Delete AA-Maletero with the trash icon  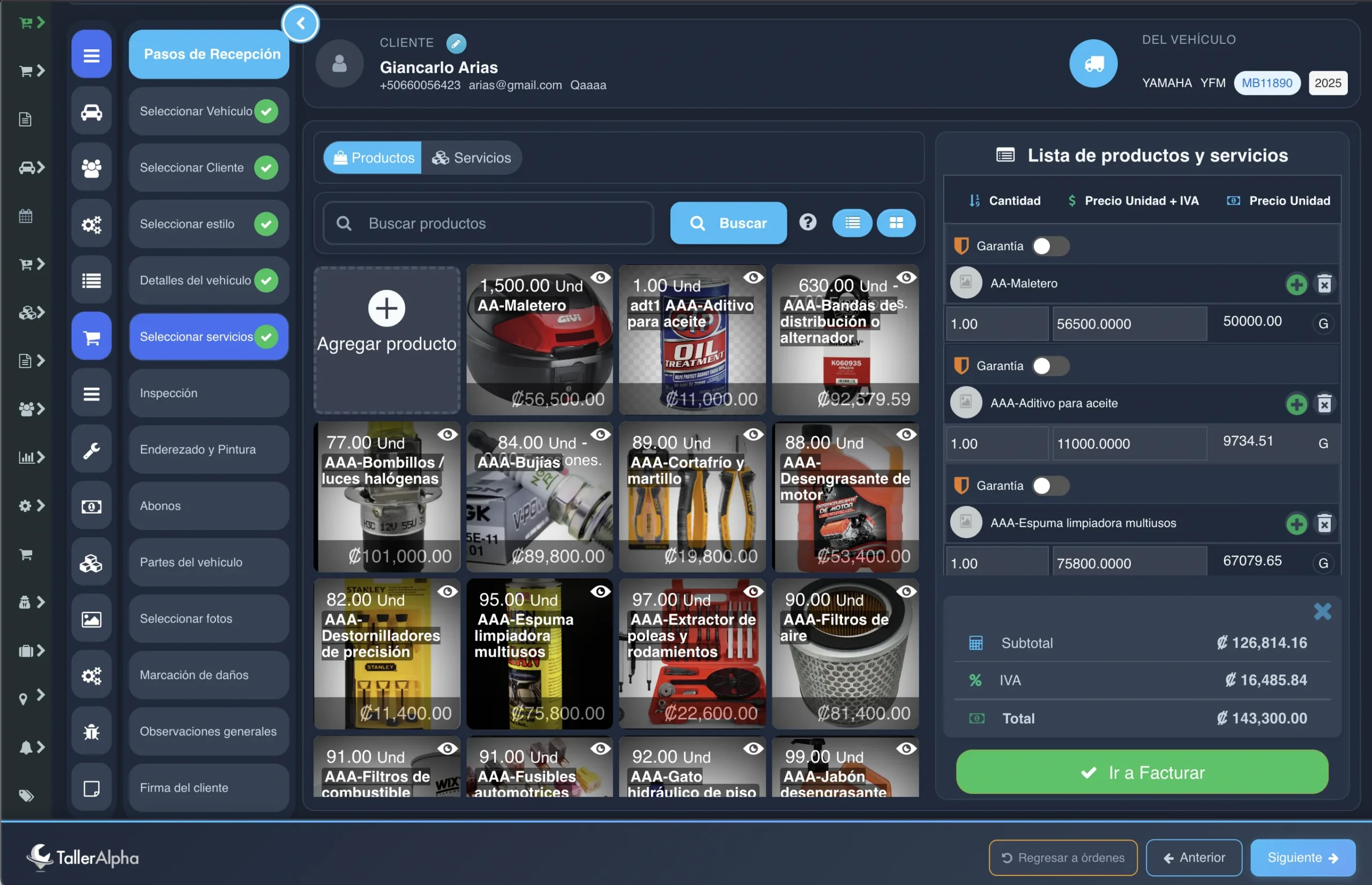tap(1324, 284)
